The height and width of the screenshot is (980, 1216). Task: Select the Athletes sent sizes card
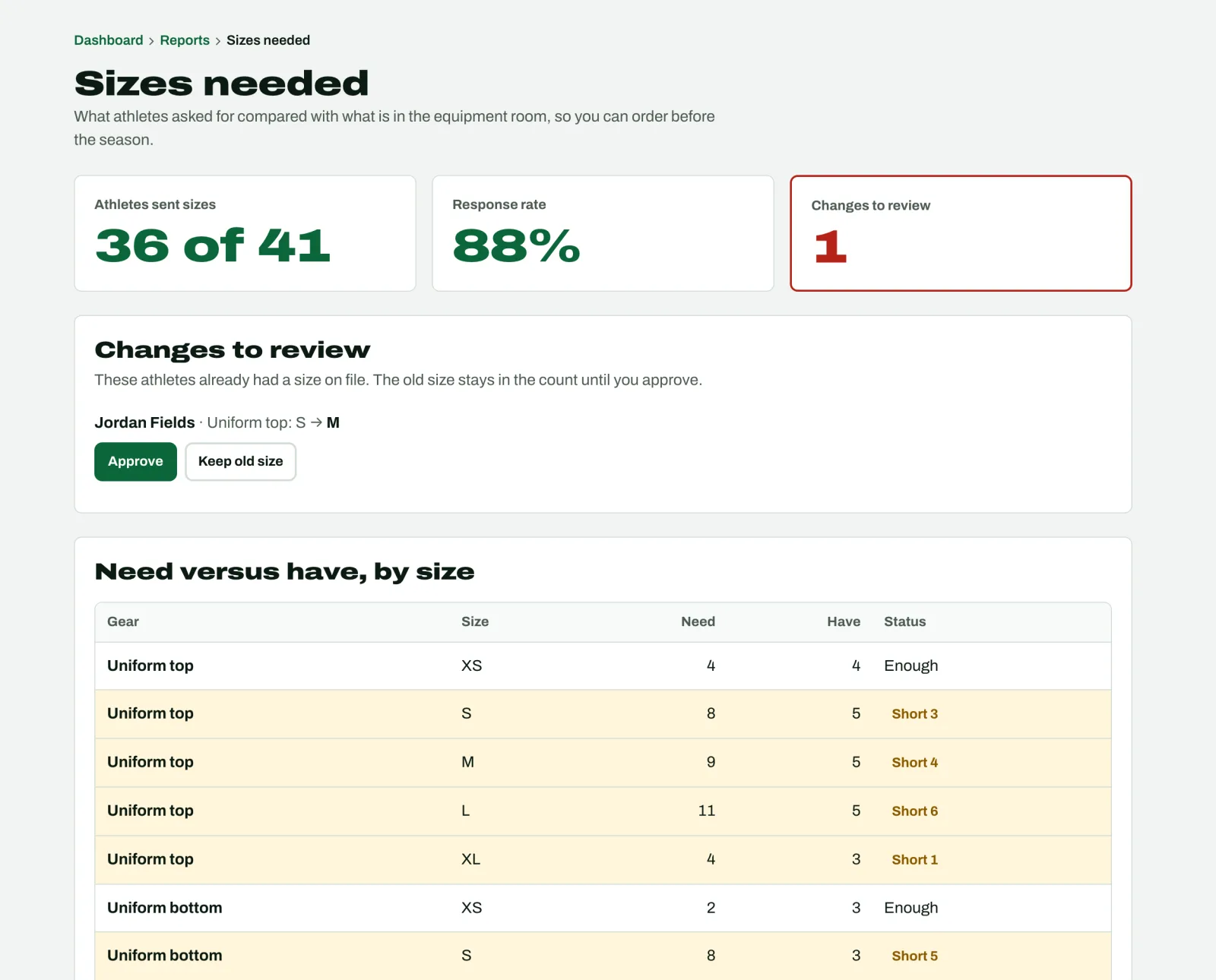245,233
